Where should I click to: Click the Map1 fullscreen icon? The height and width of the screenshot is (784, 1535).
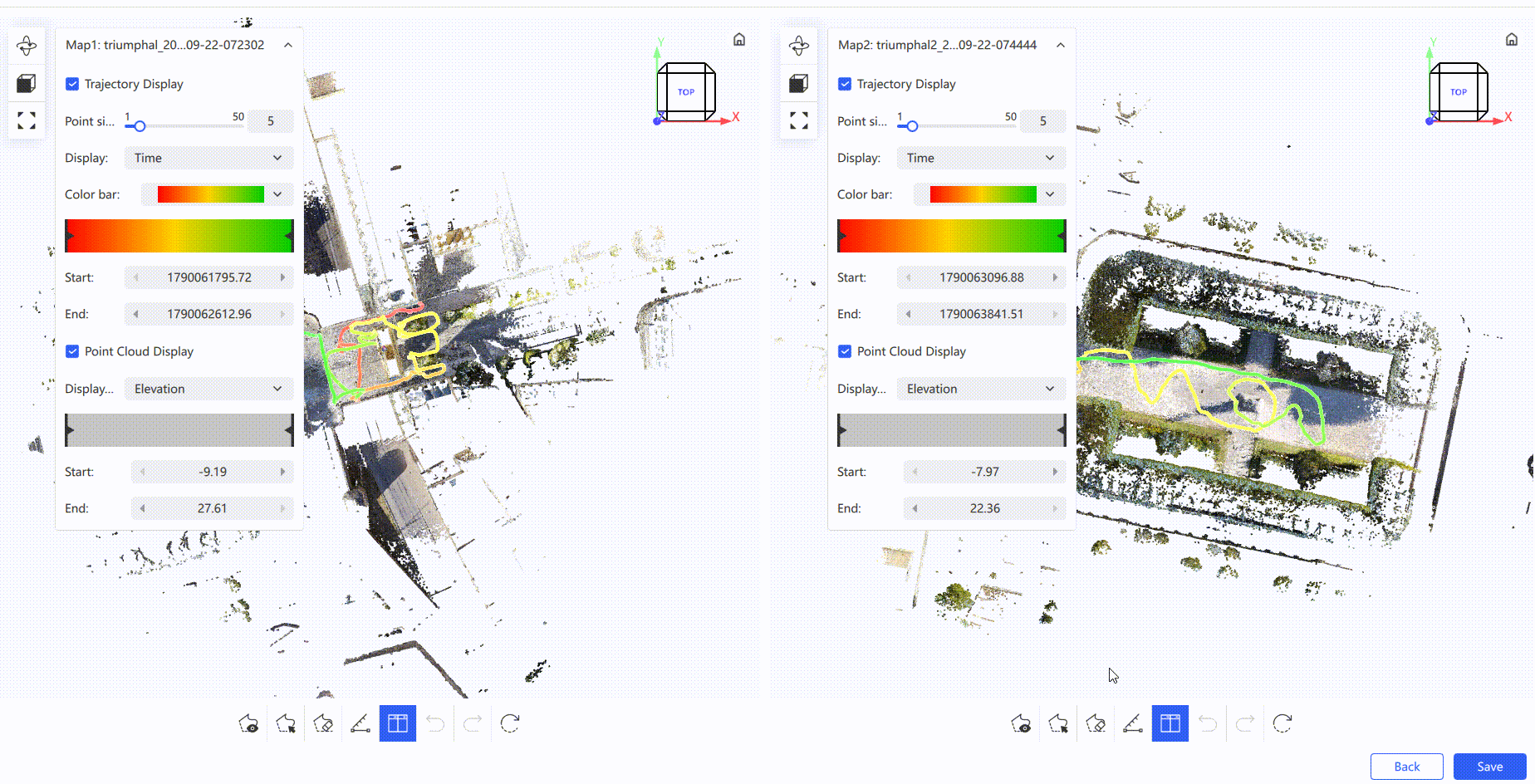click(x=27, y=120)
